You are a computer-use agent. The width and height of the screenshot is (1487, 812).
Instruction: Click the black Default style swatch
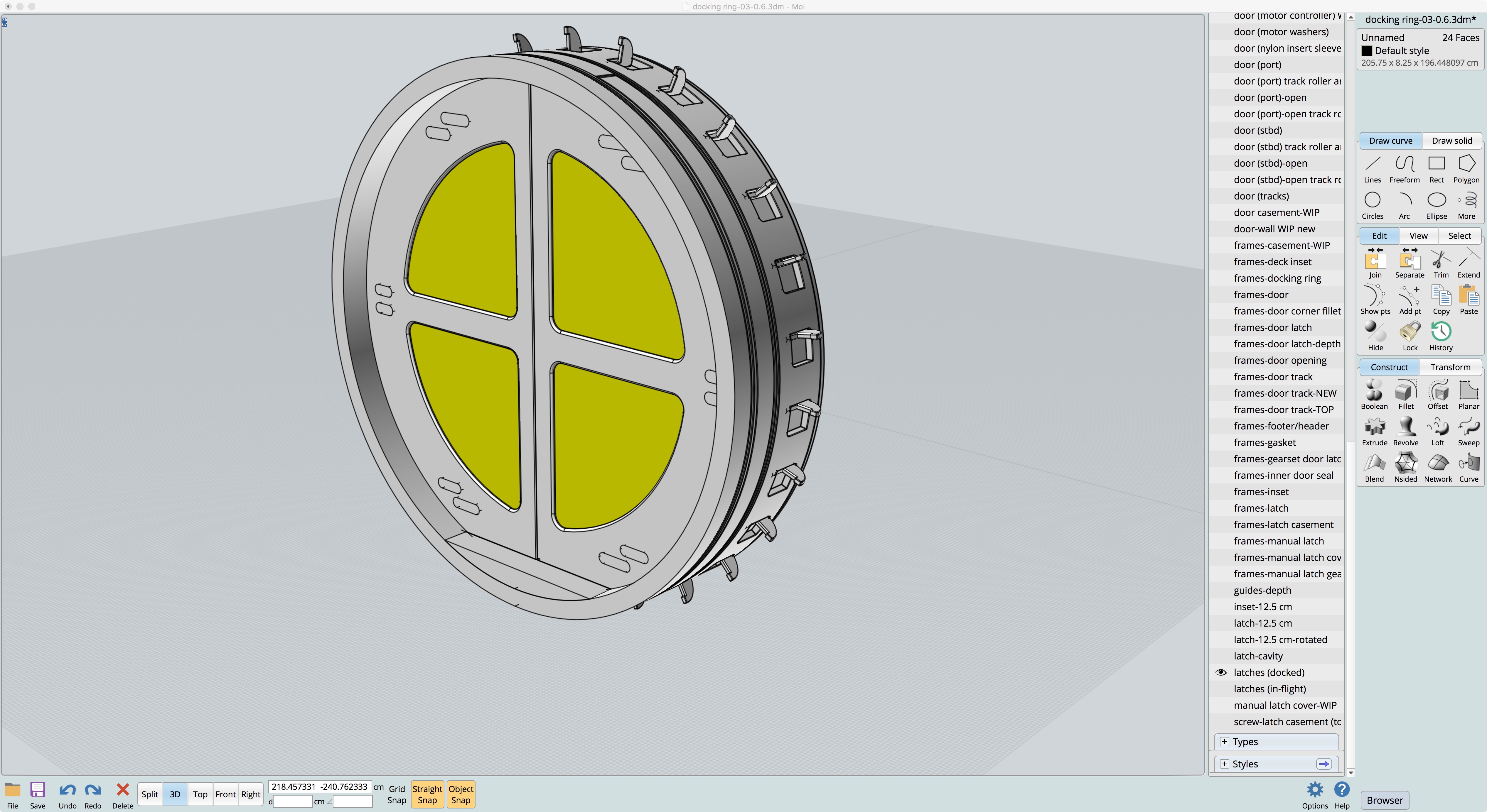[x=1367, y=51]
